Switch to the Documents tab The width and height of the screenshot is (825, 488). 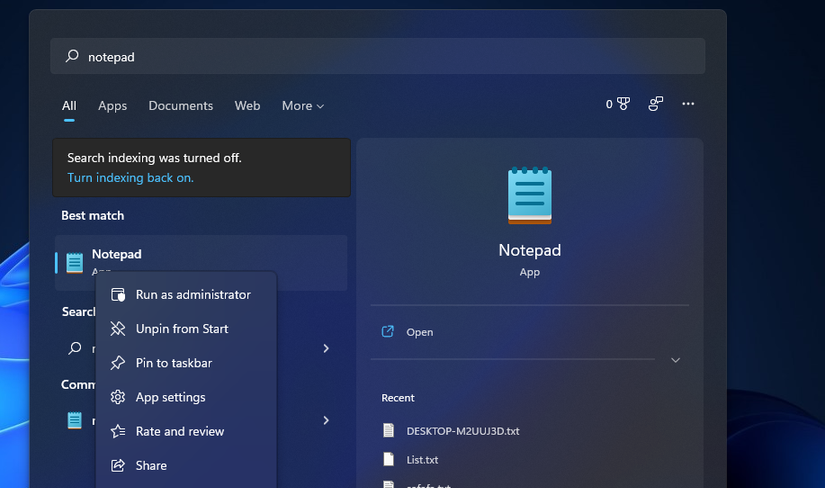pyautogui.click(x=180, y=106)
